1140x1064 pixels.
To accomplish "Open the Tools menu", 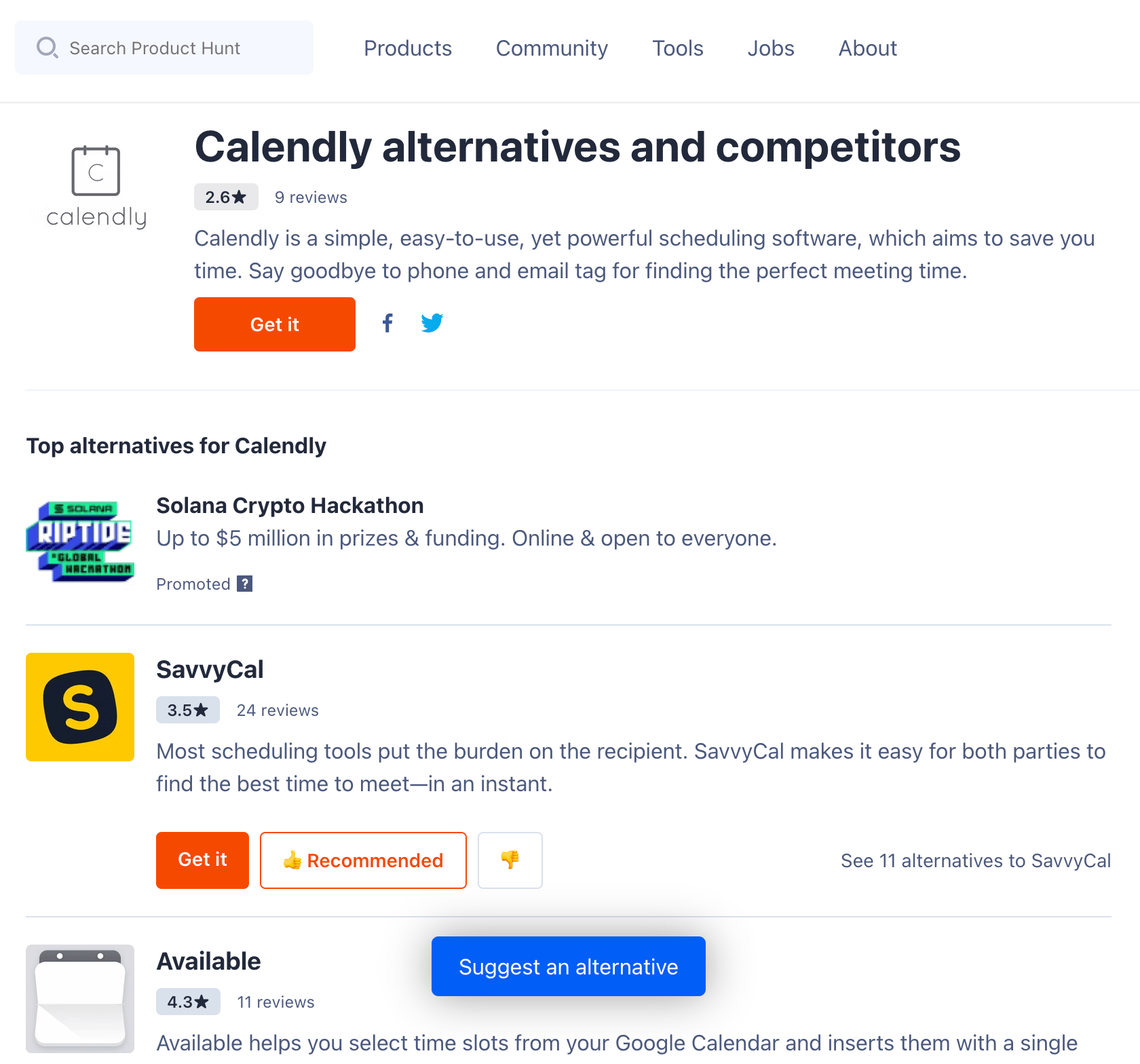I will coord(678,48).
